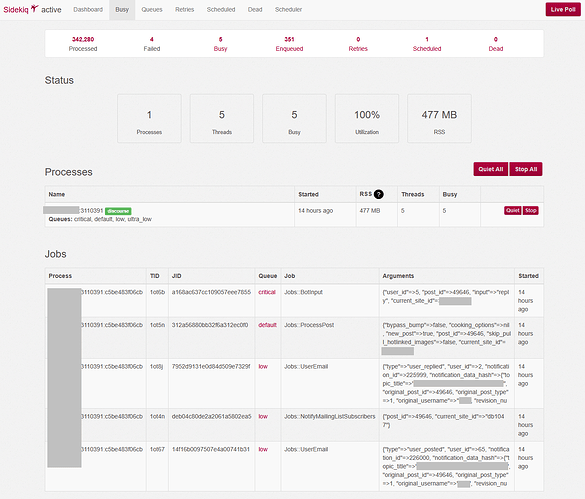Click the green discourse tag label

point(118,211)
